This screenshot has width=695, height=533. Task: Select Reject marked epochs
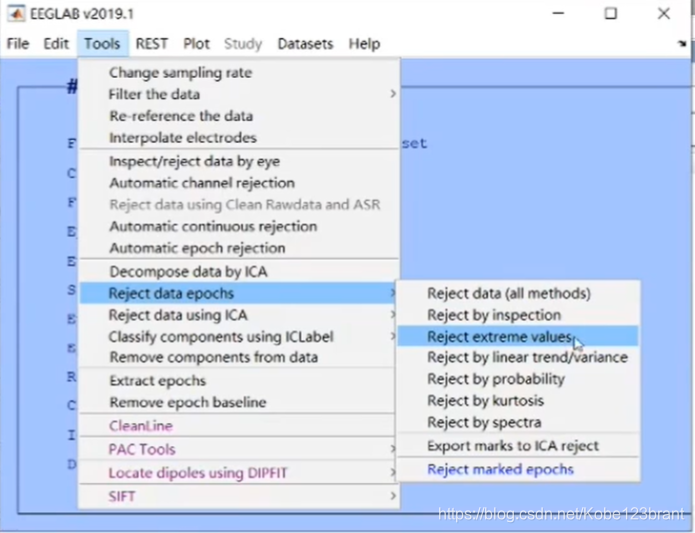[518, 469]
